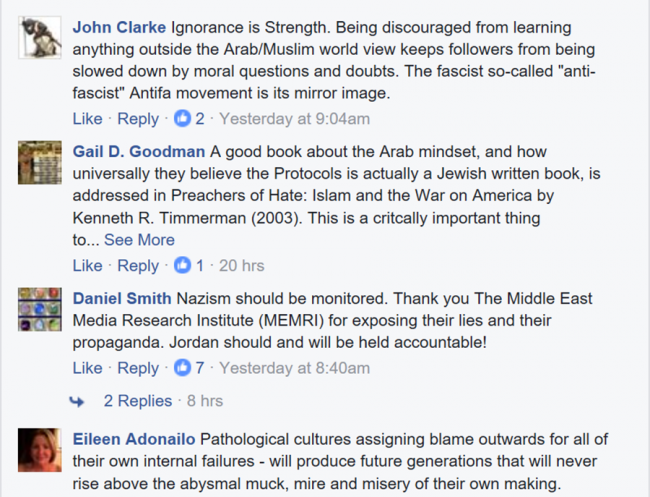650x497 pixels.
Task: Click the Yesterday at 8:40am timestamp
Action: [x=294, y=368]
